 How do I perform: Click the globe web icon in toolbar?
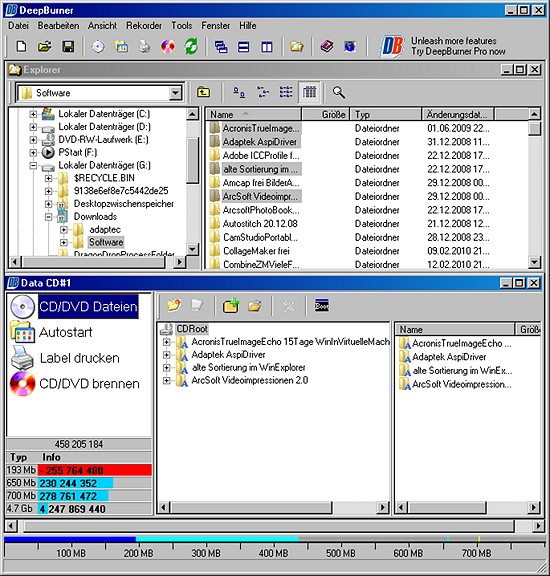click(x=350, y=47)
